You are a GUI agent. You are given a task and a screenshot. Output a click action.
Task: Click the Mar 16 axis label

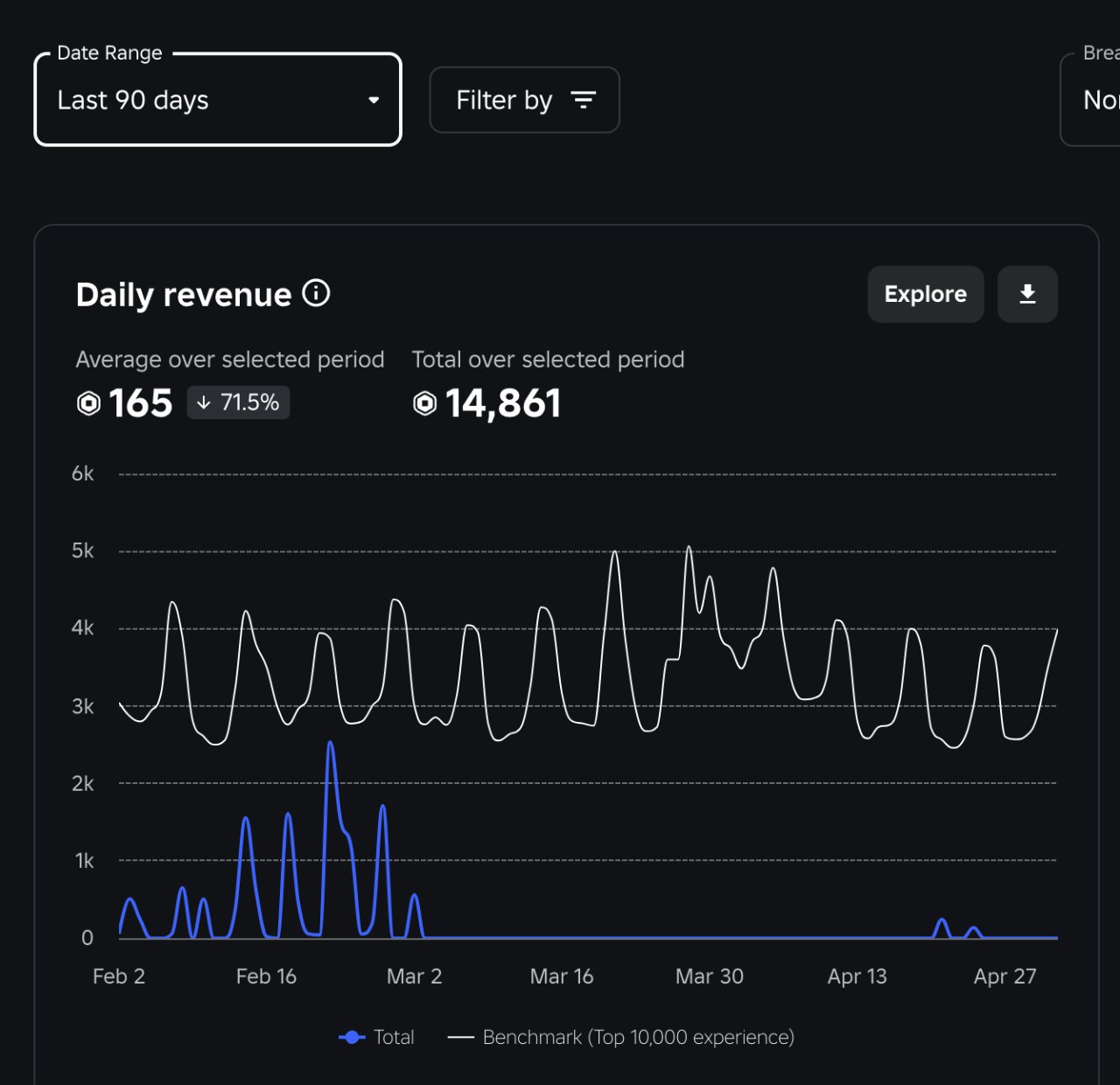click(x=562, y=976)
